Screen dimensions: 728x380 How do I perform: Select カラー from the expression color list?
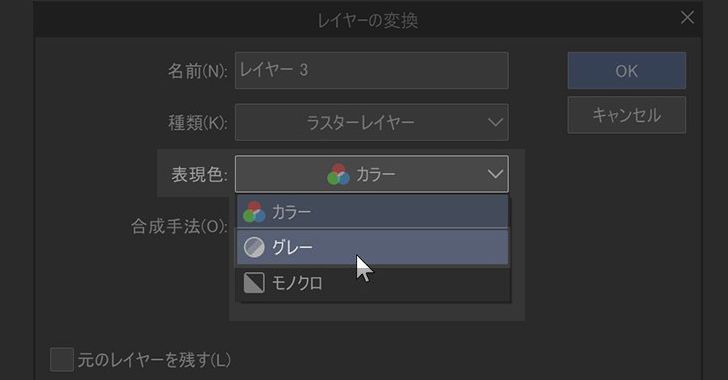373,212
